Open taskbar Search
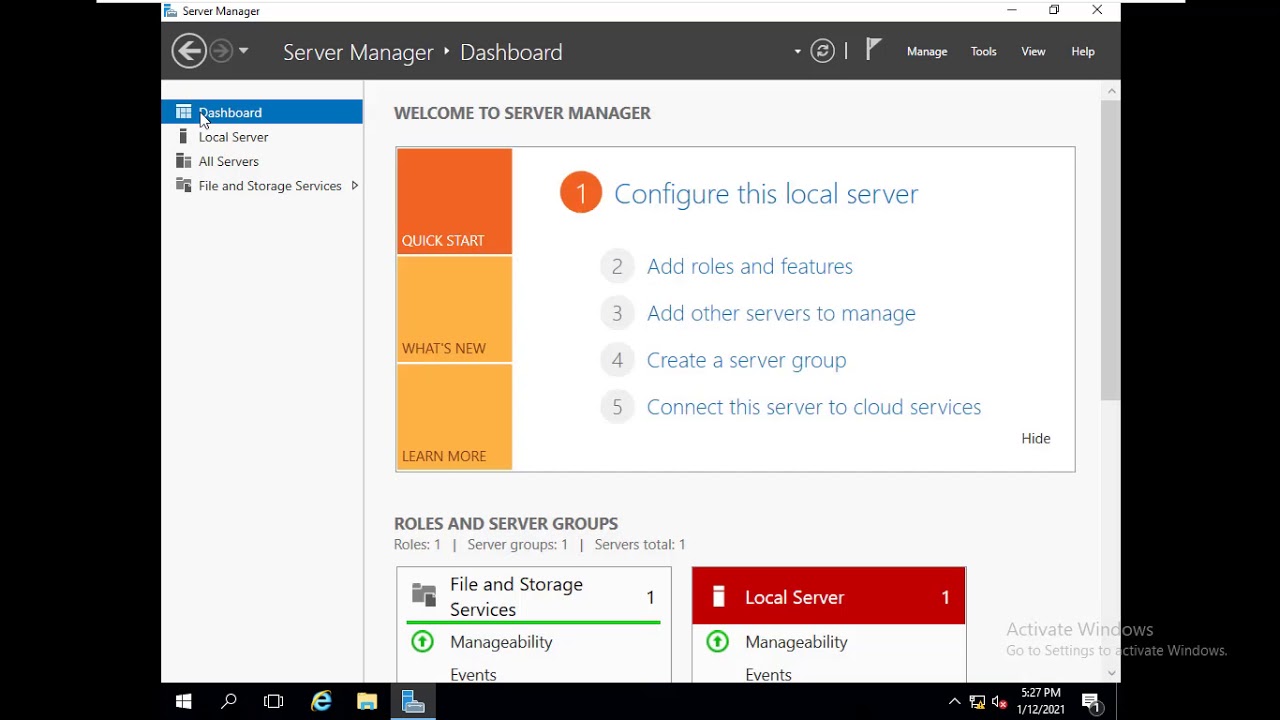 229,702
